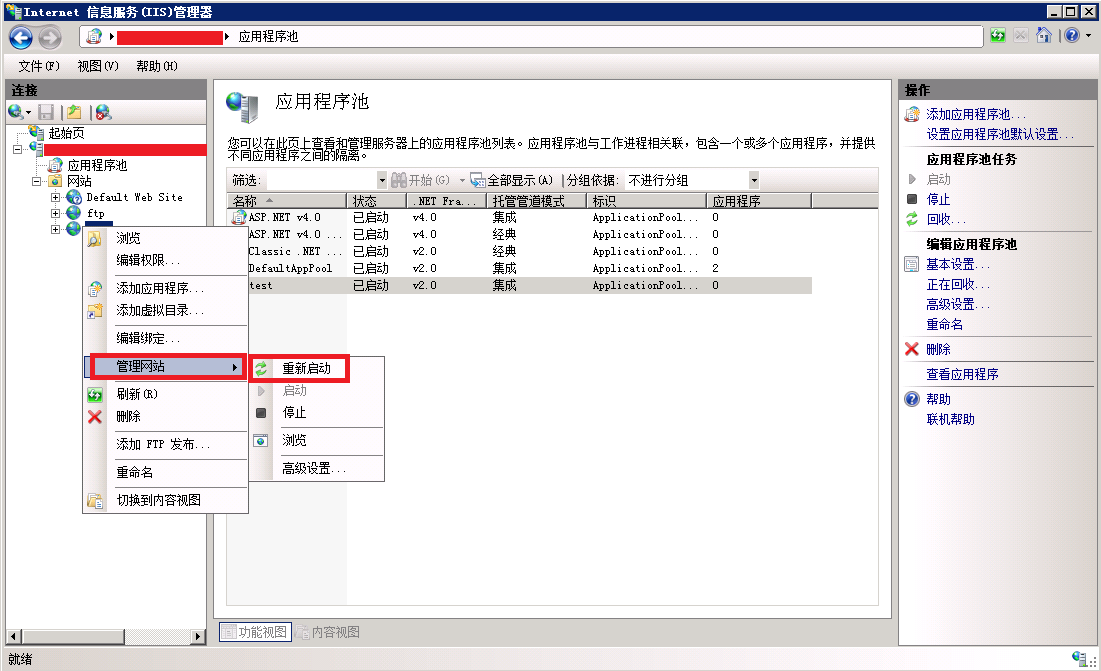Click the Back navigation arrow button
This screenshot has width=1101, height=671.
pos(21,37)
